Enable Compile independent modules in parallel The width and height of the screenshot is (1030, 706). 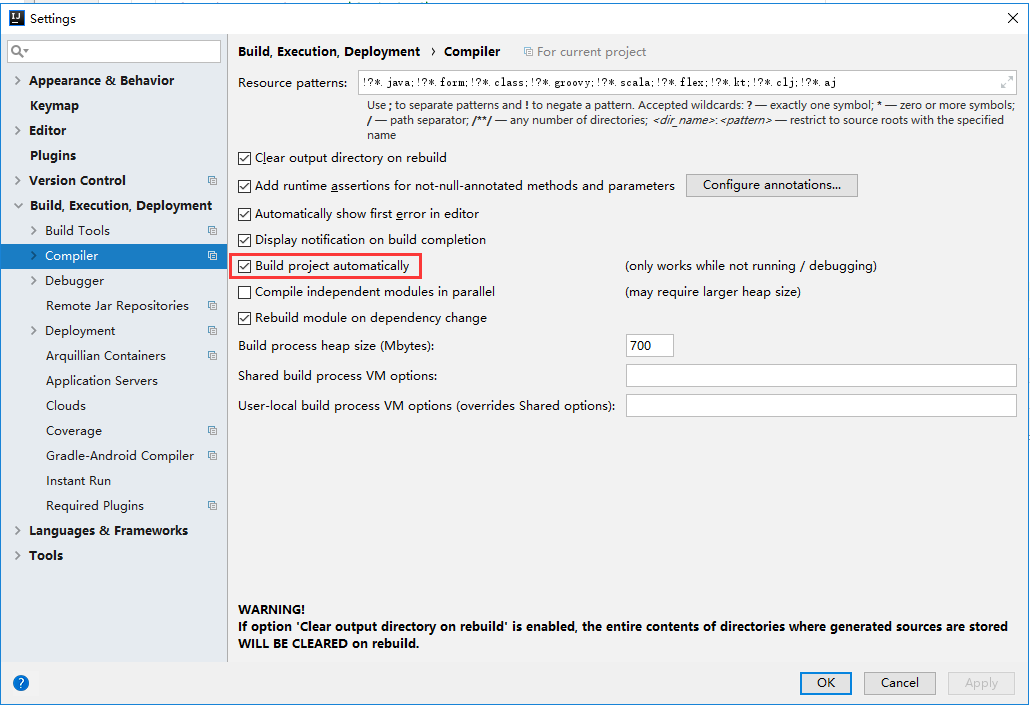point(244,292)
